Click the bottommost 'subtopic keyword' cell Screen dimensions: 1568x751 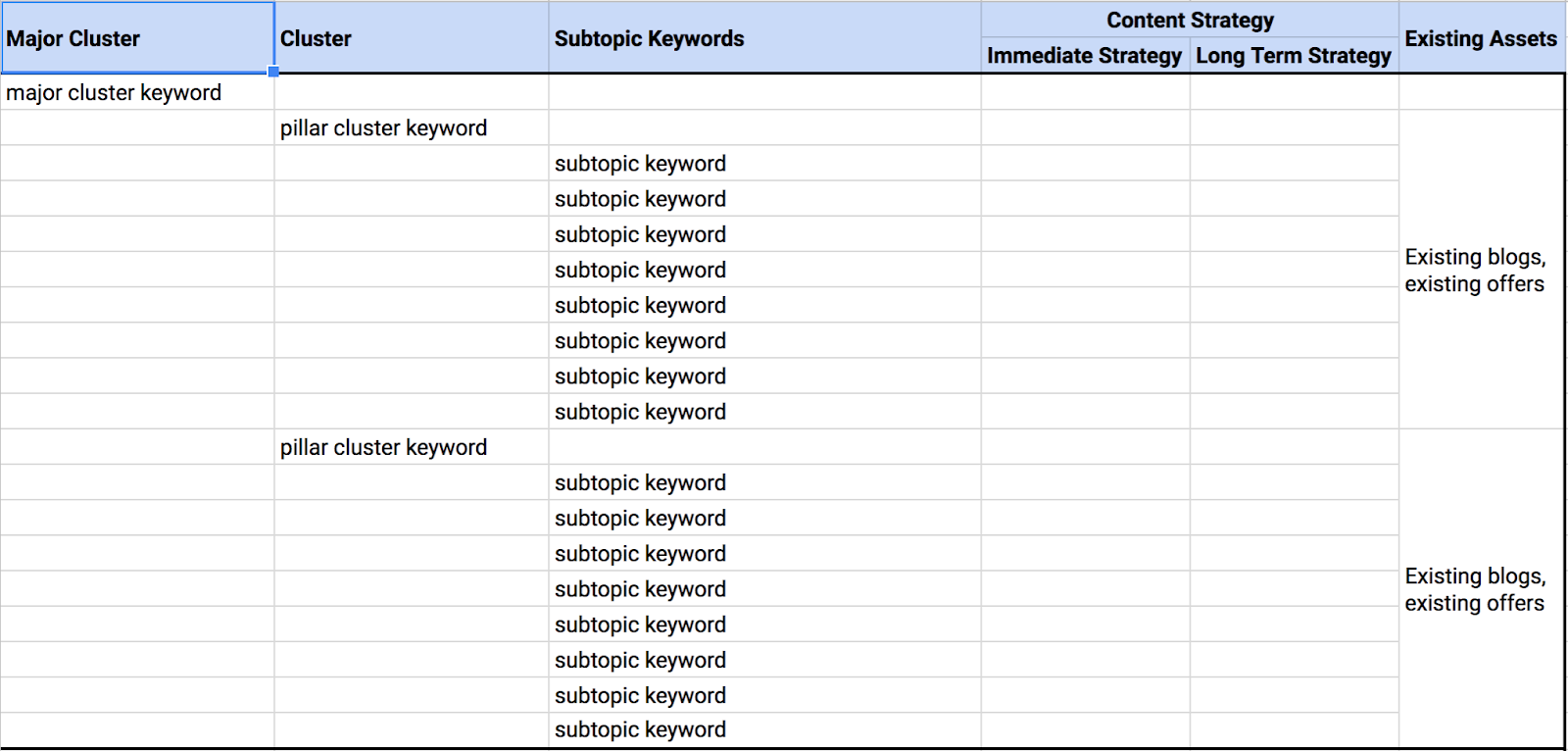pyautogui.click(x=763, y=729)
